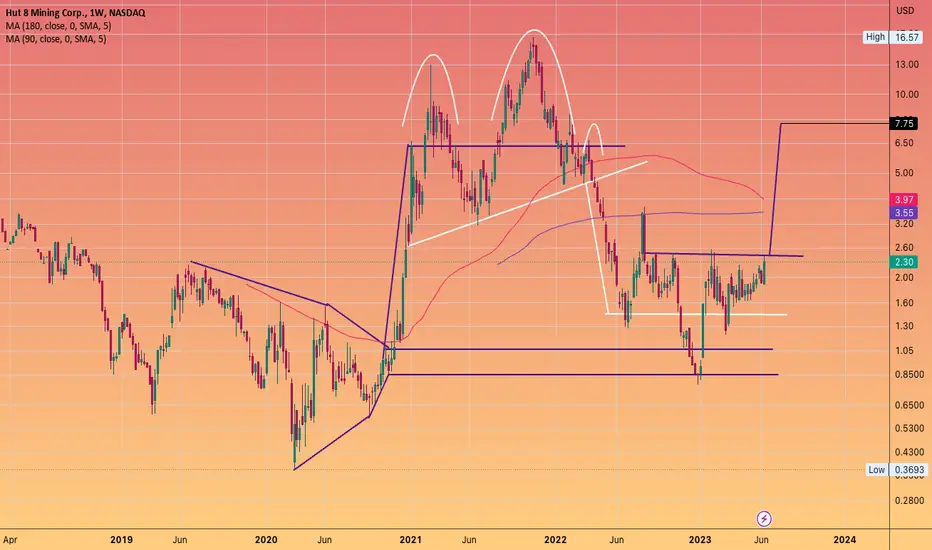Select the MA (90, close, 0, SMA, 5) legend
The width and height of the screenshot is (932, 550).
click(x=56, y=39)
